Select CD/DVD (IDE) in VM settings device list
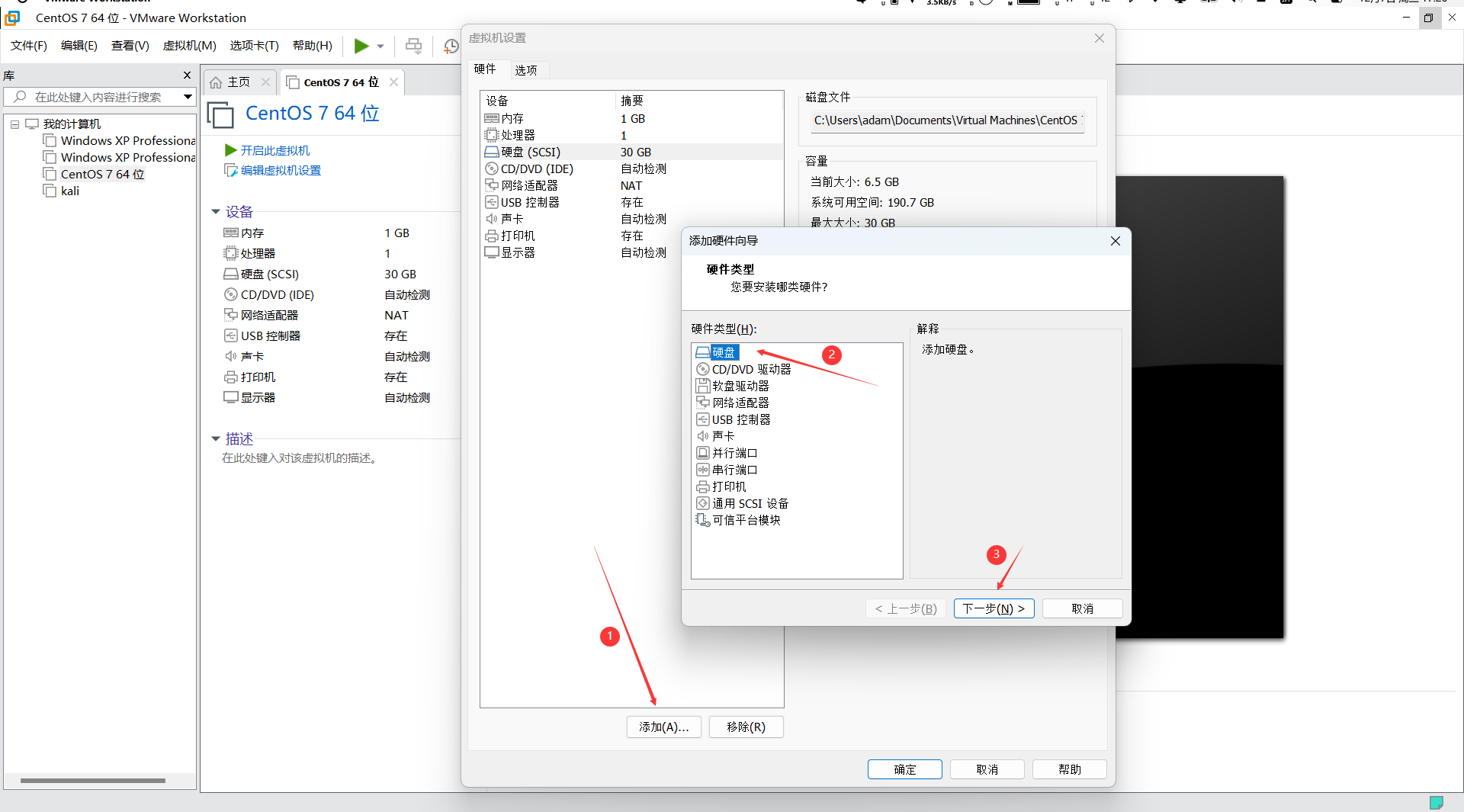This screenshot has width=1464, height=812. (x=631, y=168)
